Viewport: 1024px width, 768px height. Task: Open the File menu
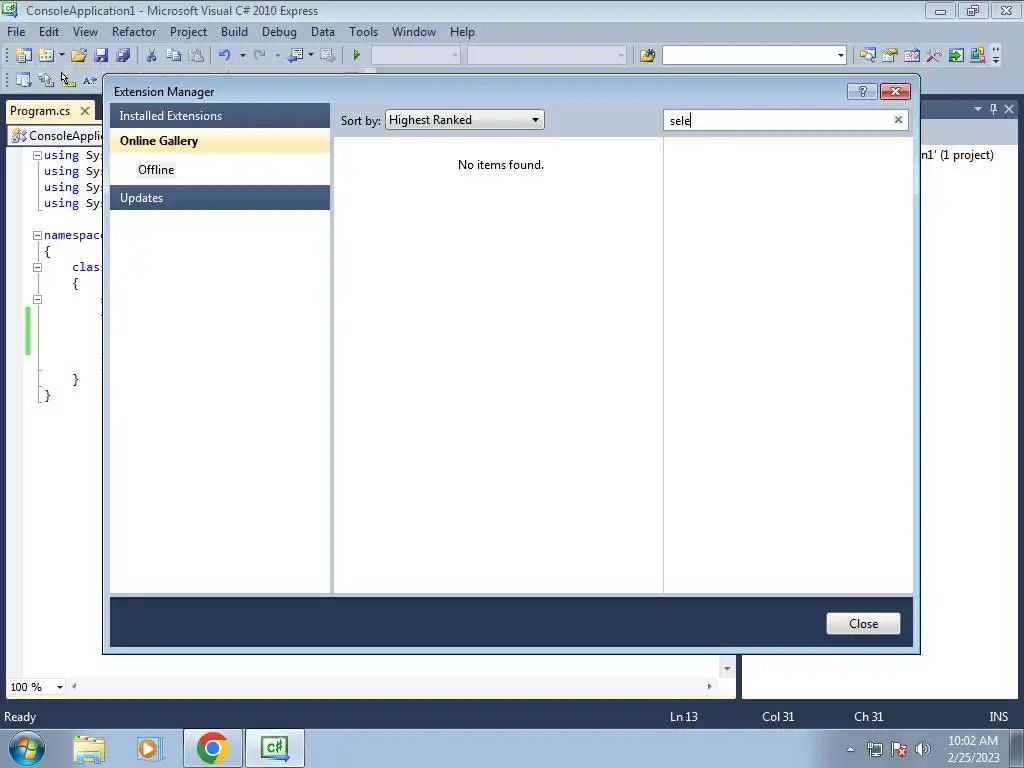pyautogui.click(x=16, y=32)
